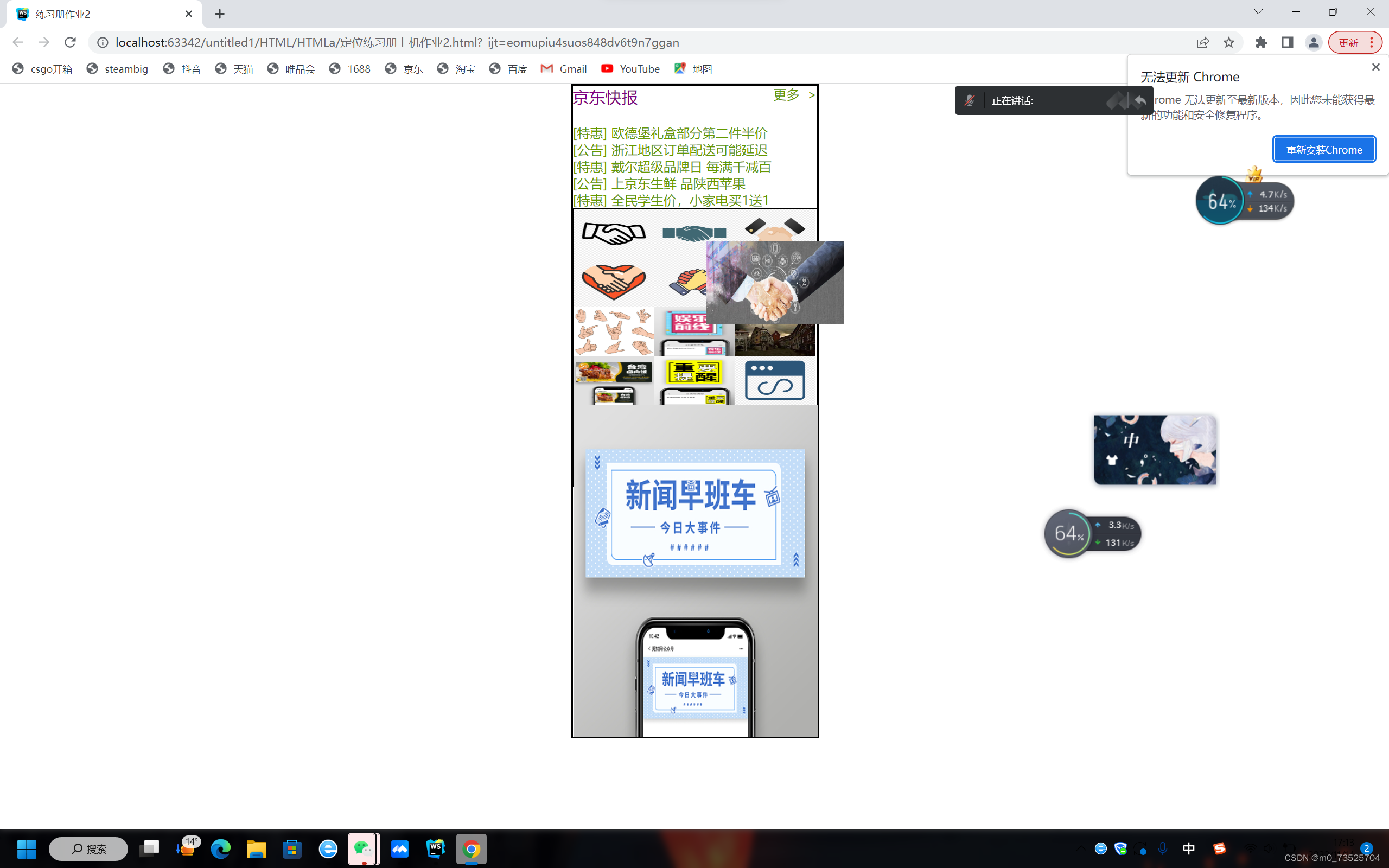Click 重新安装Chrome button in popup

[1324, 149]
